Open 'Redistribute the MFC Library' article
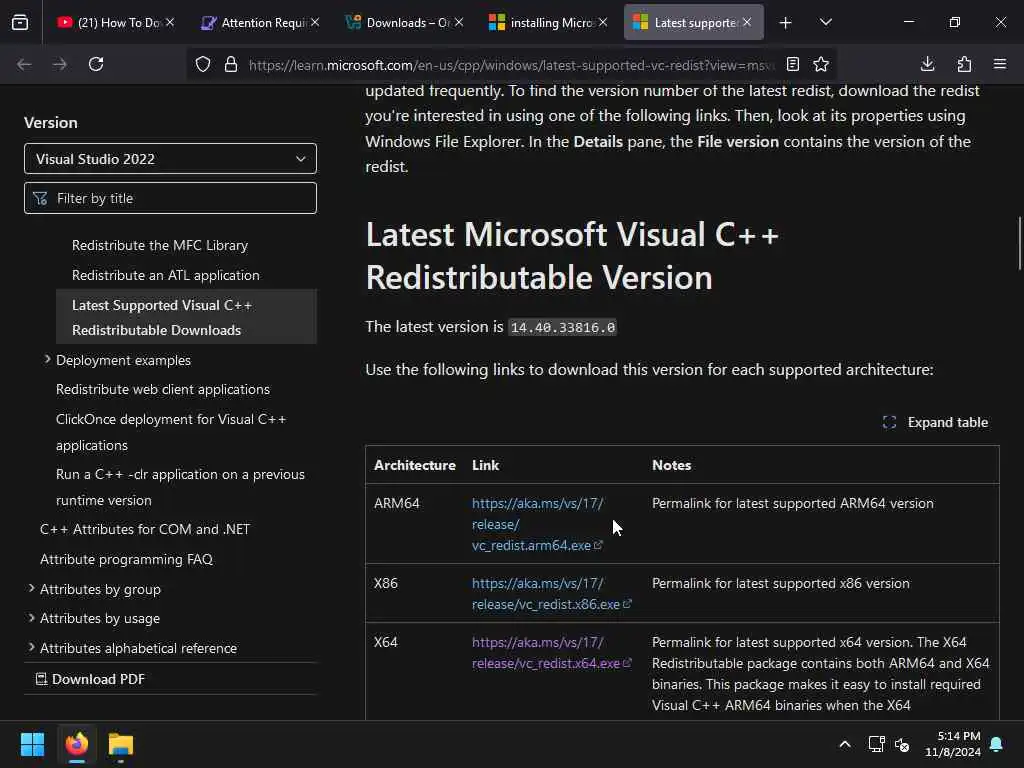This screenshot has width=1024, height=768. pyautogui.click(x=160, y=246)
